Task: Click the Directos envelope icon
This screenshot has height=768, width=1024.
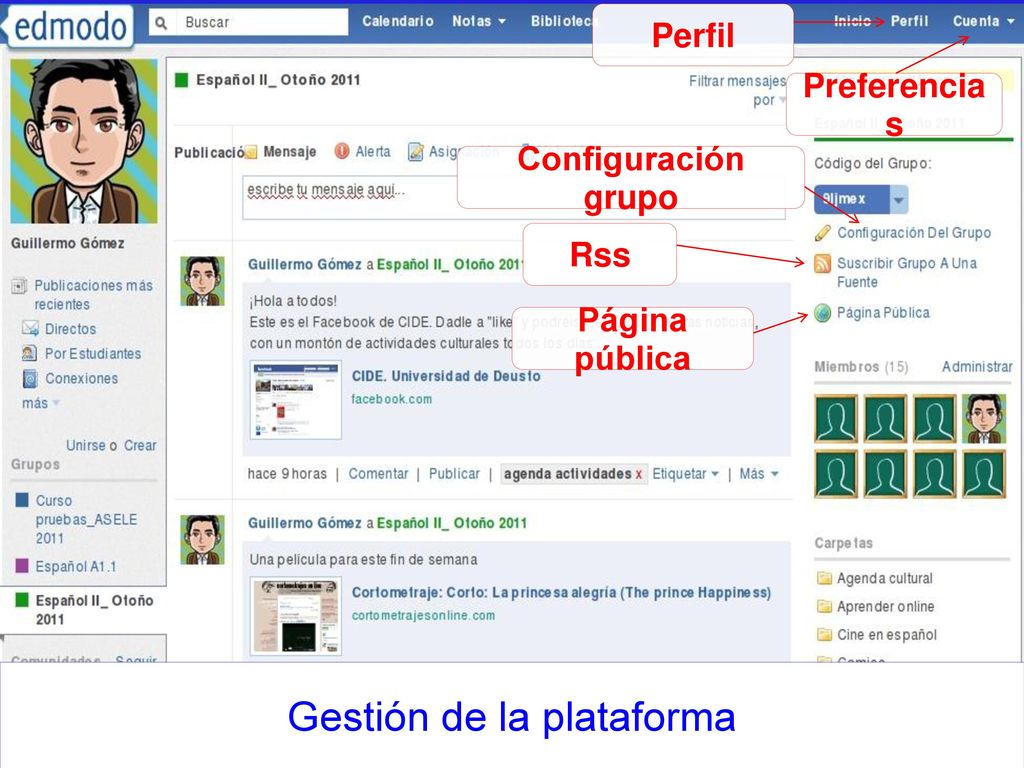Action: point(30,328)
